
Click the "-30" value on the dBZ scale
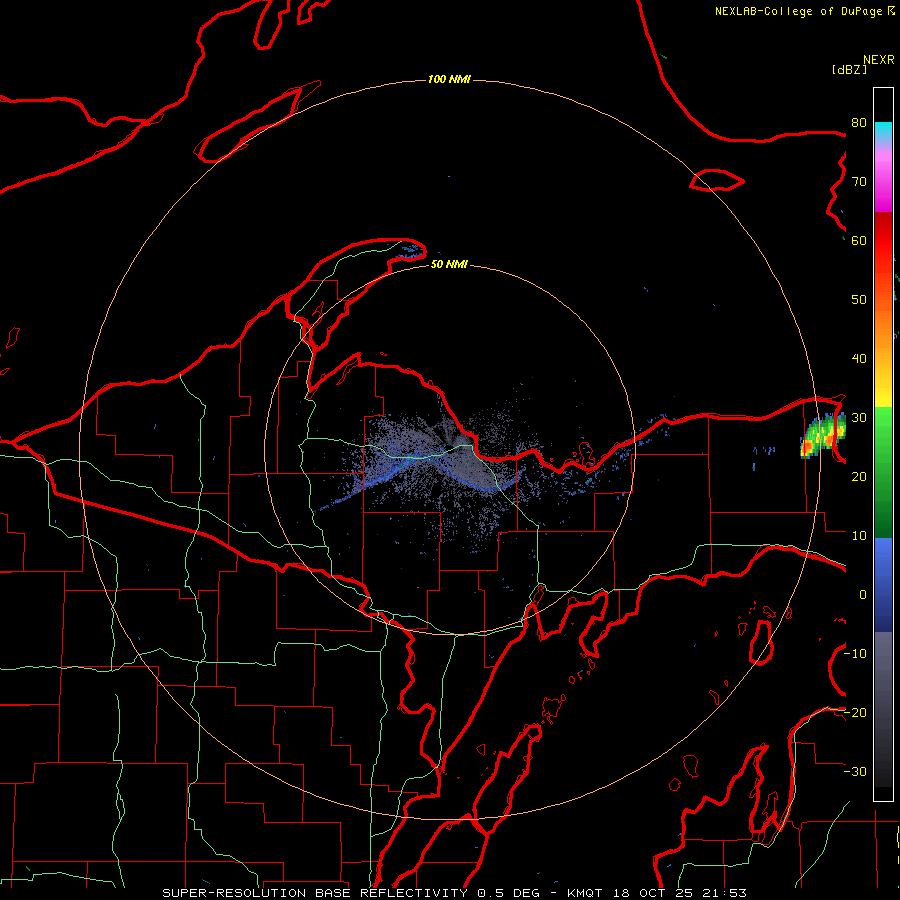(x=855, y=772)
